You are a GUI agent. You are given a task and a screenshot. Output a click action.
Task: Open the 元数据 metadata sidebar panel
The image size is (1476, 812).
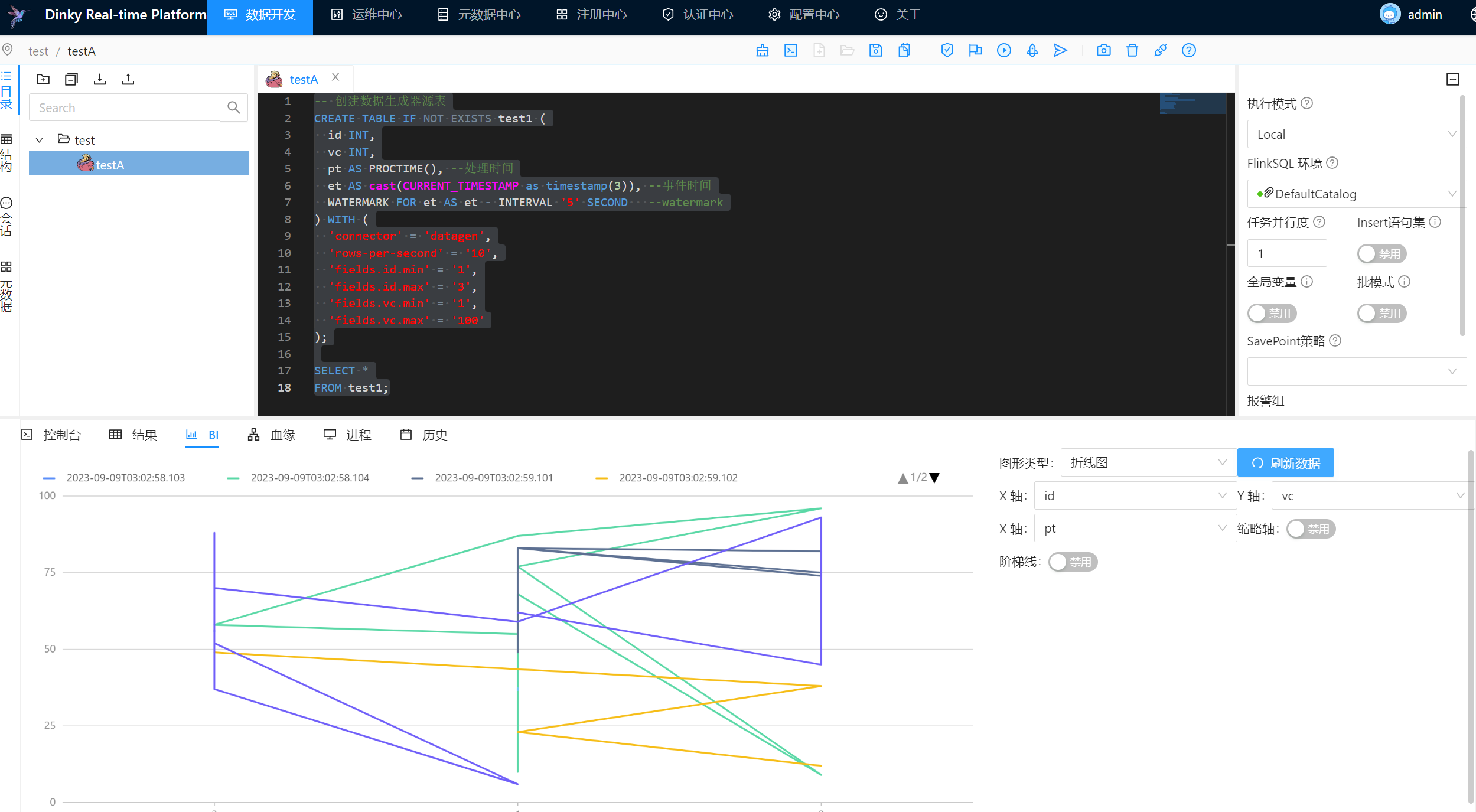point(6,288)
